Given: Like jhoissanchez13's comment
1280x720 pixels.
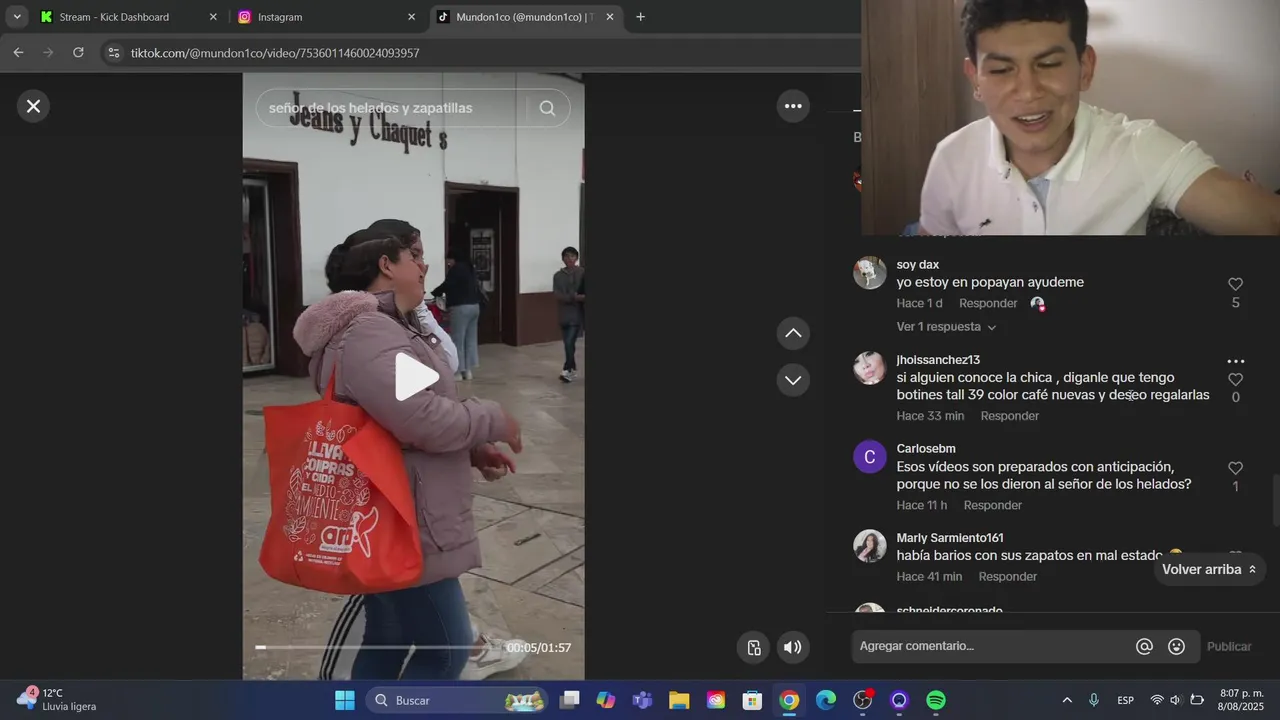Looking at the screenshot, I should 1235,379.
